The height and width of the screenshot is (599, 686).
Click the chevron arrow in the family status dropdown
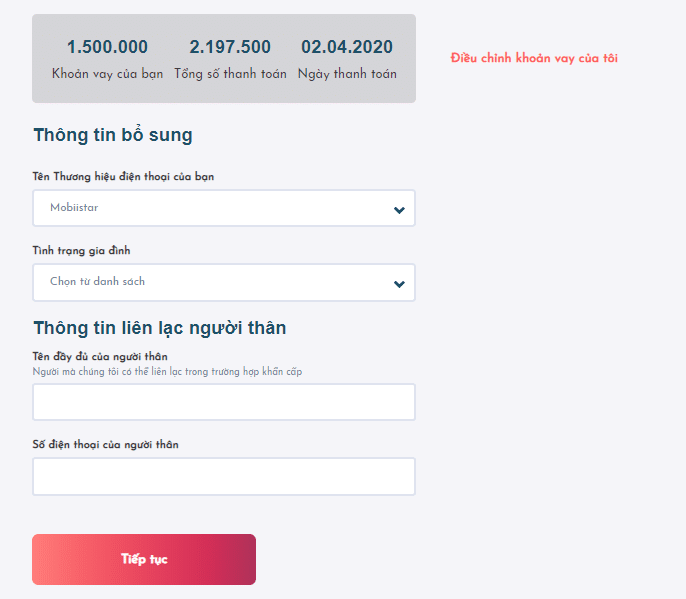[399, 283]
